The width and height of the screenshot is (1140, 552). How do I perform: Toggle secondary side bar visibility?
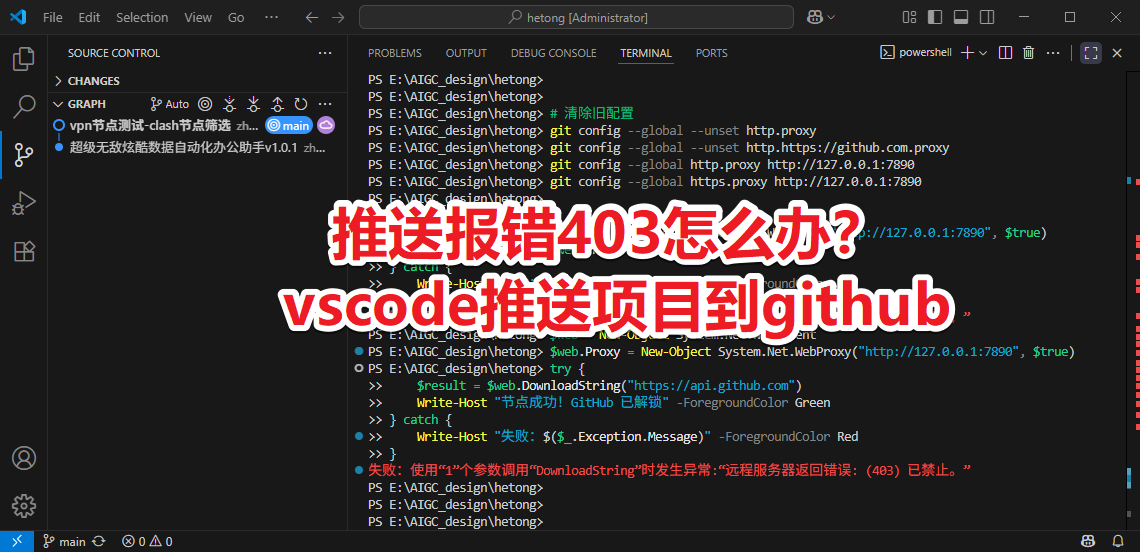coord(987,17)
